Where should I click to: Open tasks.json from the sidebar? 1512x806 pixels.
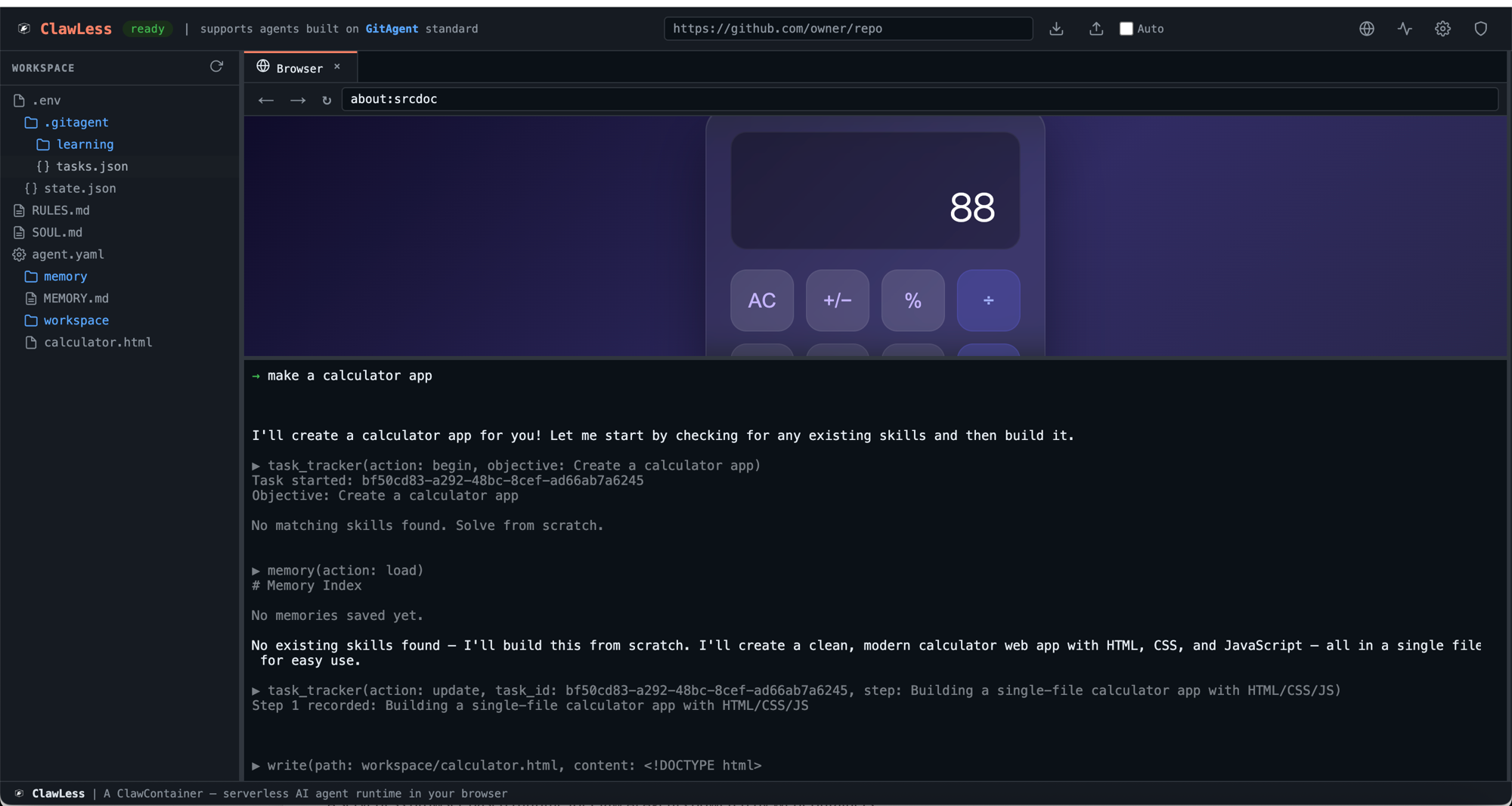point(92,166)
